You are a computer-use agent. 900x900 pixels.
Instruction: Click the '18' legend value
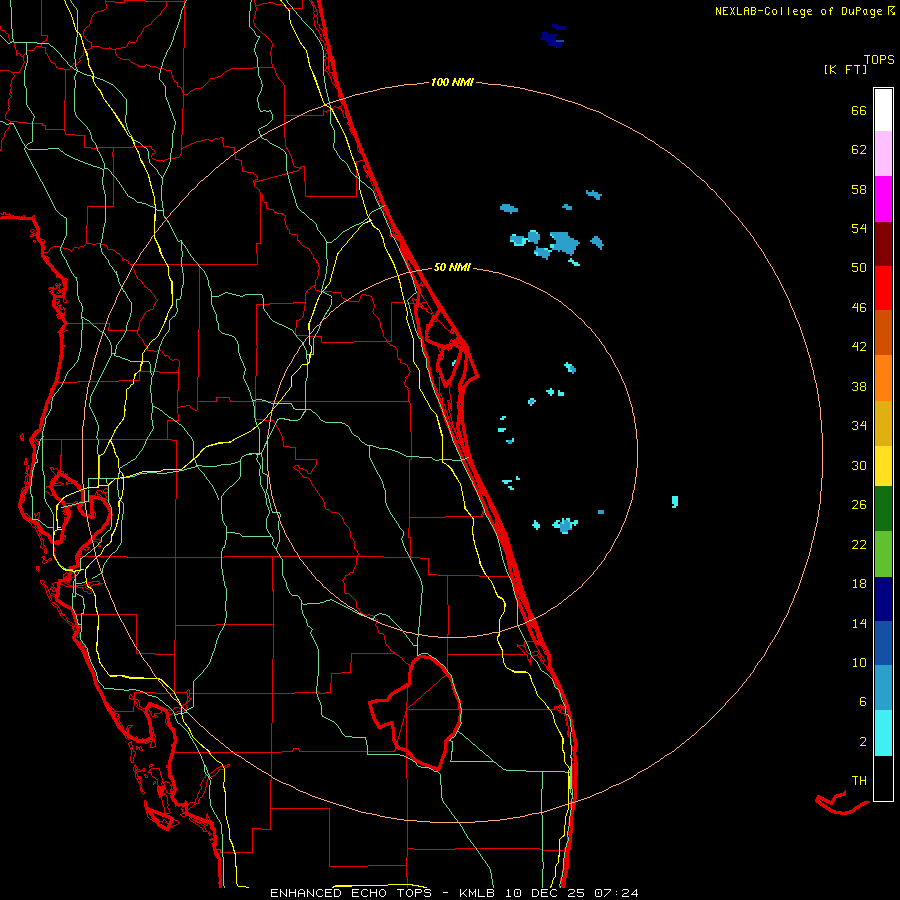point(859,584)
